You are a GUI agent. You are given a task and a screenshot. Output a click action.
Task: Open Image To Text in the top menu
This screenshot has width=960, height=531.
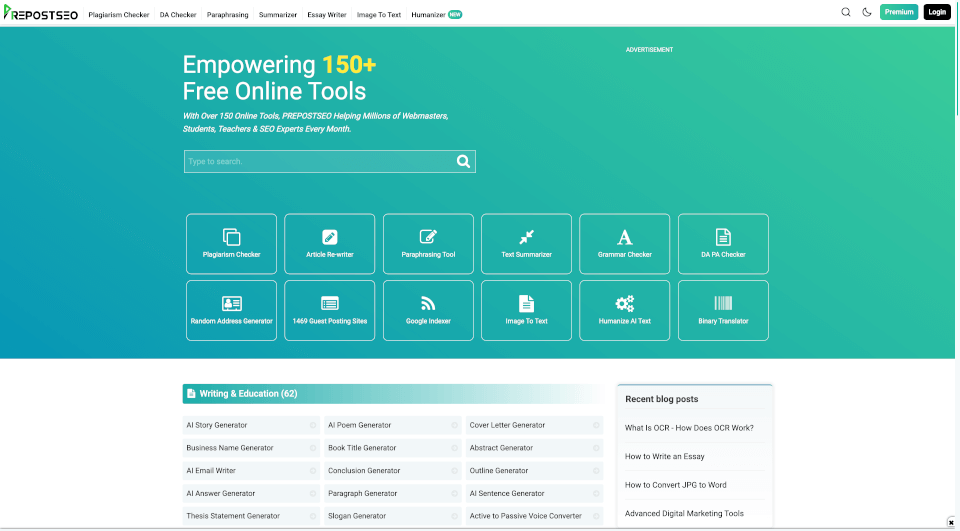[x=379, y=15]
